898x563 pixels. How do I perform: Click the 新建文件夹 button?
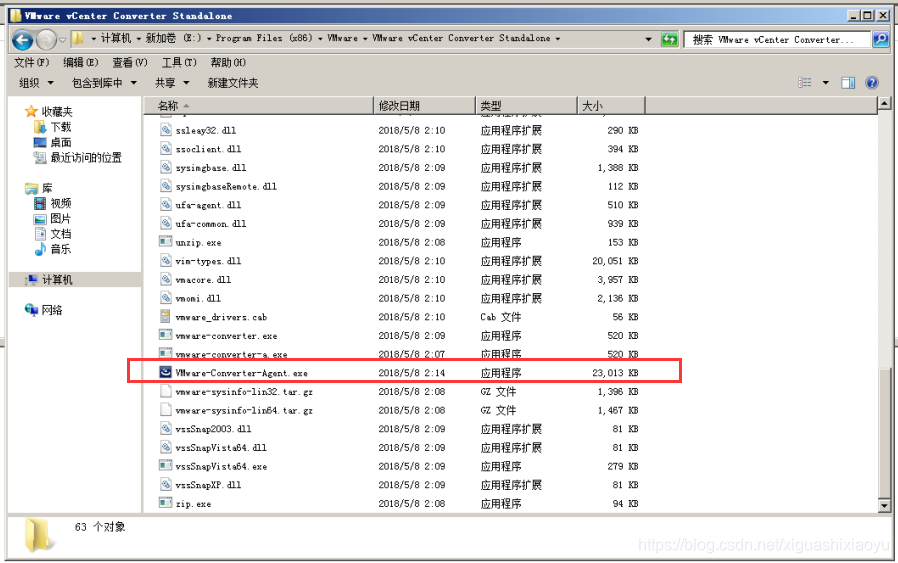click(x=233, y=83)
